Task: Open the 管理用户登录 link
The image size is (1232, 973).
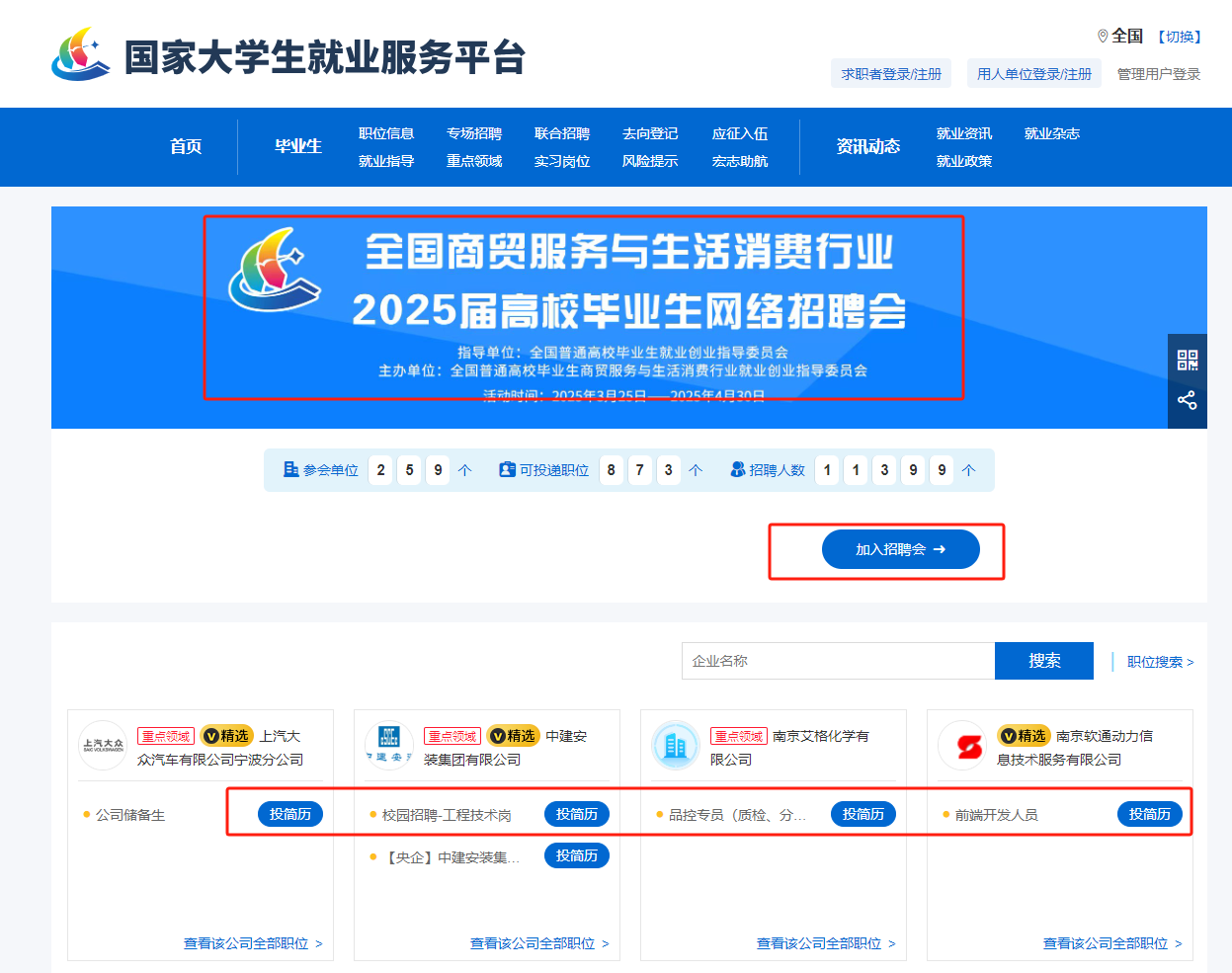Action: (1159, 74)
